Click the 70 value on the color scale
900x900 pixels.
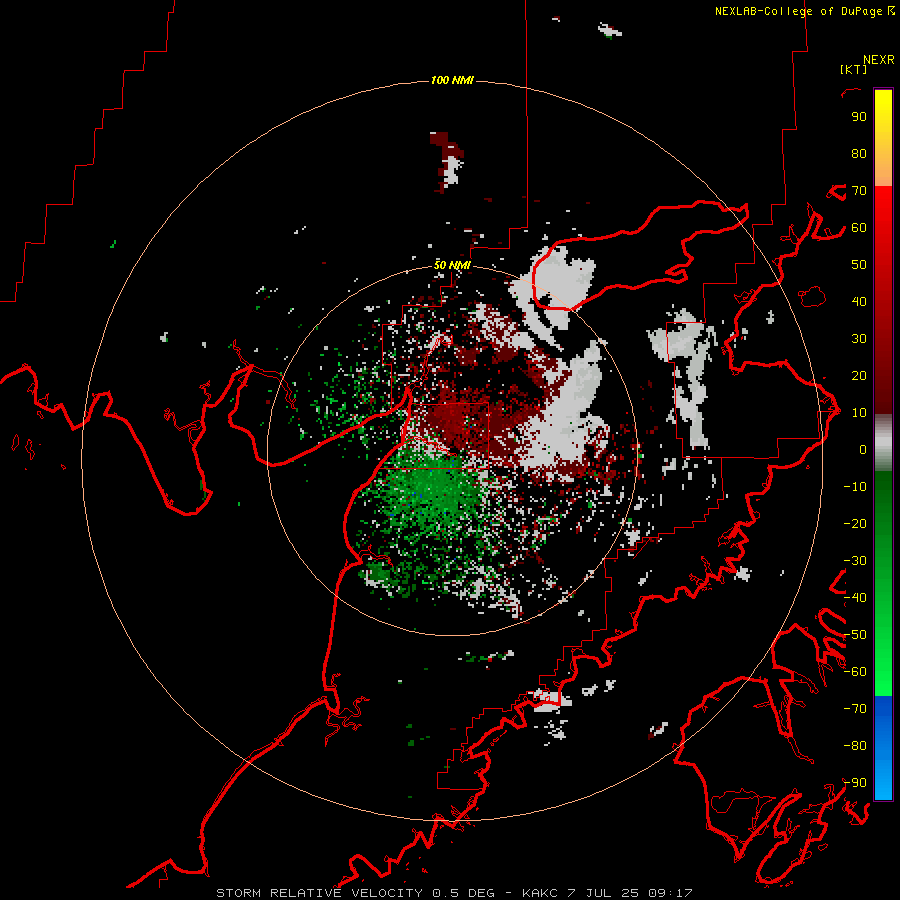859,191
